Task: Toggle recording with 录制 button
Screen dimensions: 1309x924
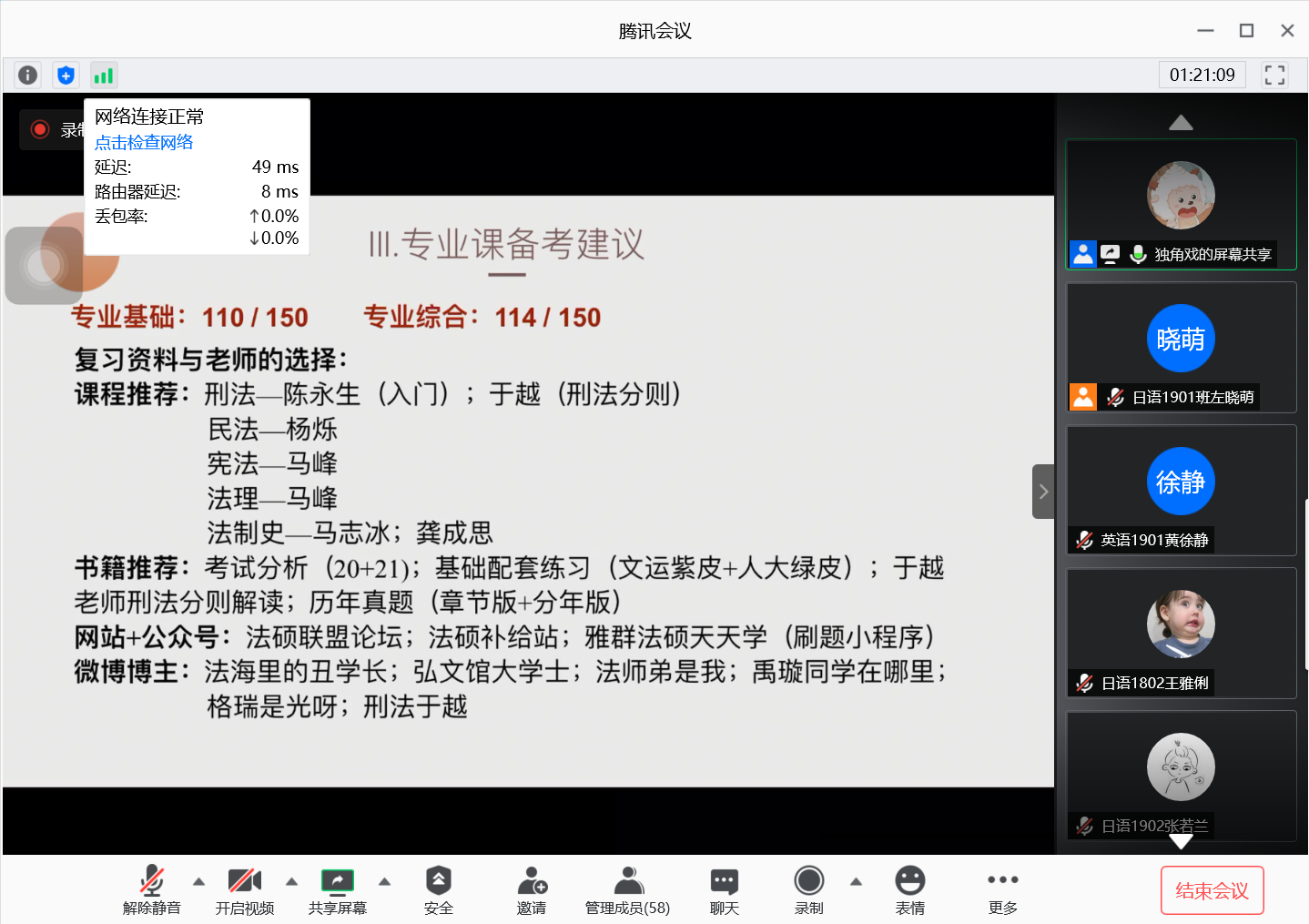Action: click(x=808, y=889)
